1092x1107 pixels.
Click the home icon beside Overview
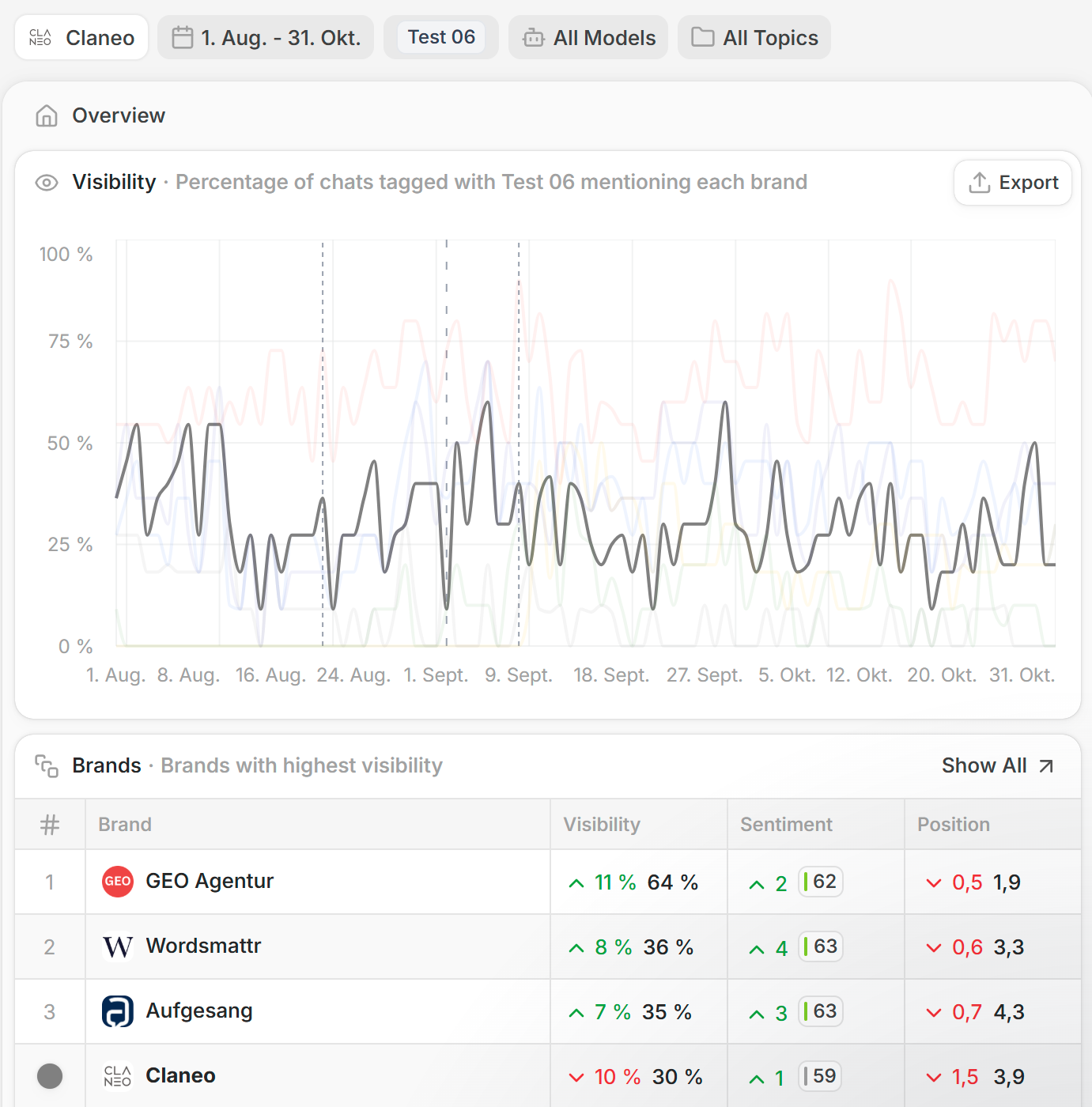(x=47, y=116)
